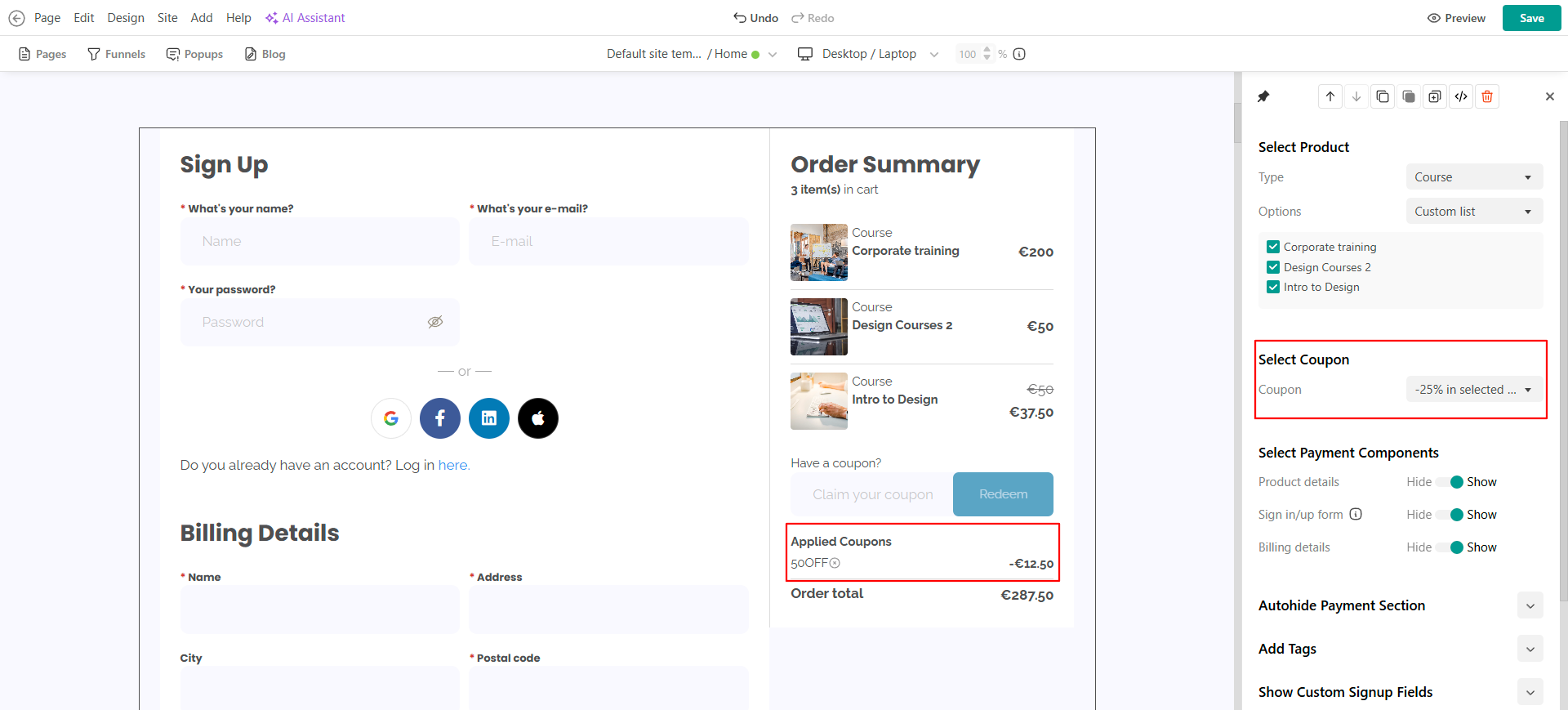The width and height of the screenshot is (1568, 710).
Task: Uncheck the Corporate training checkbox
Action: [x=1273, y=247]
